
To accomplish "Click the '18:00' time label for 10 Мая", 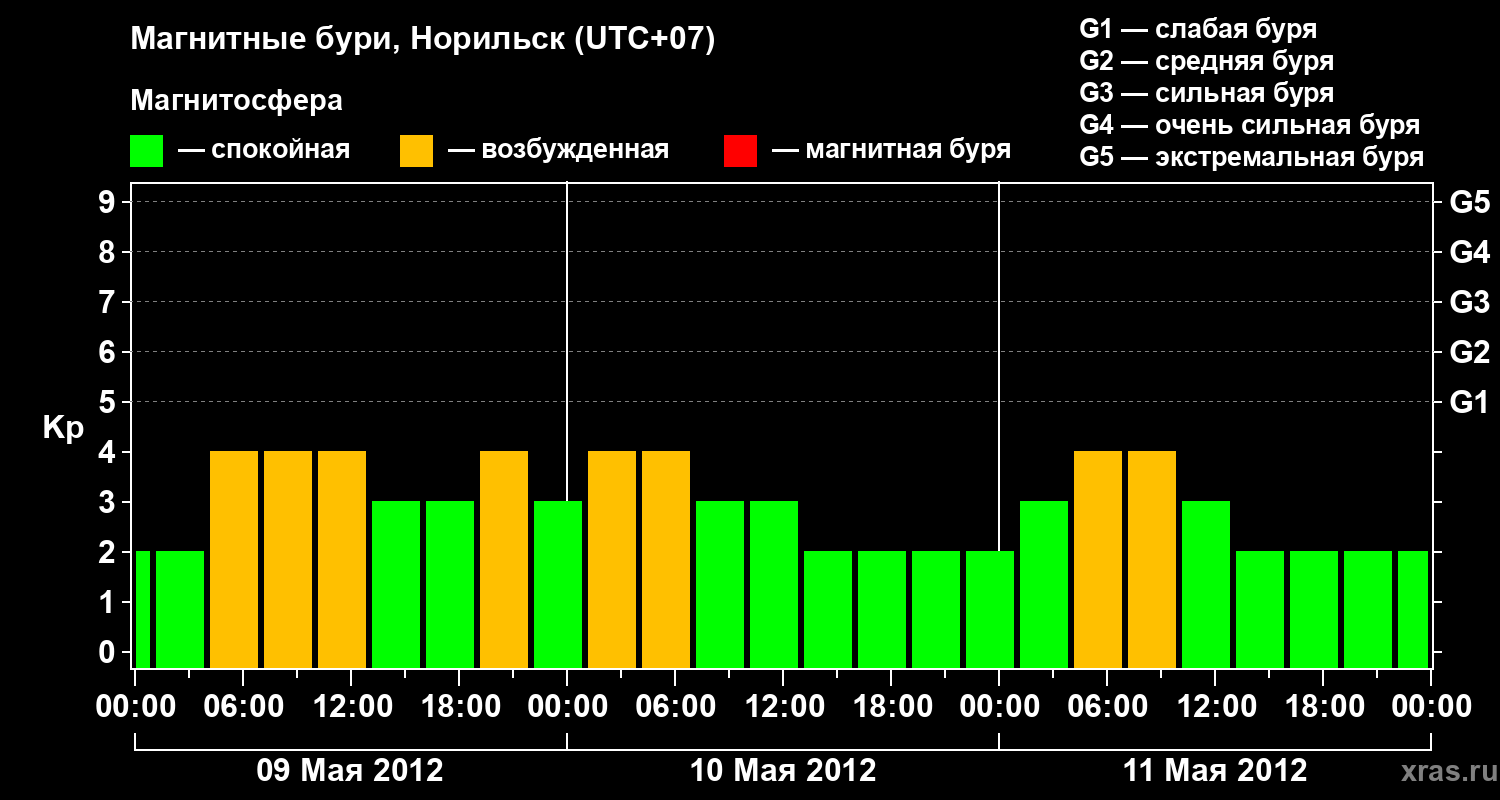I will tap(891, 706).
